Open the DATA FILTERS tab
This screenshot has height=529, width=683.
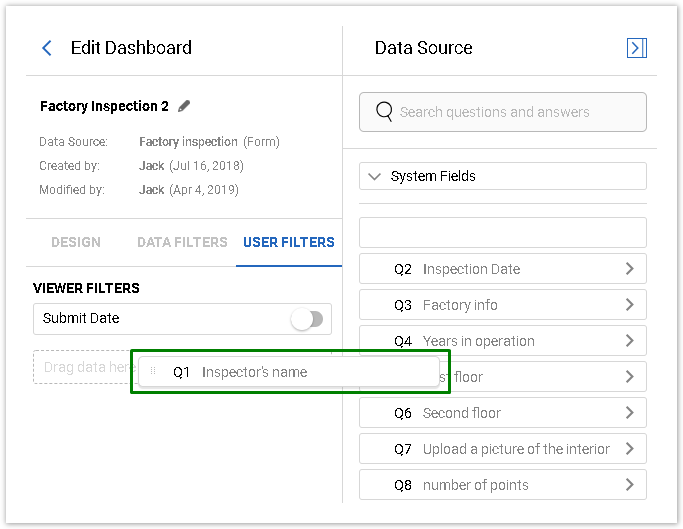pyautogui.click(x=182, y=242)
